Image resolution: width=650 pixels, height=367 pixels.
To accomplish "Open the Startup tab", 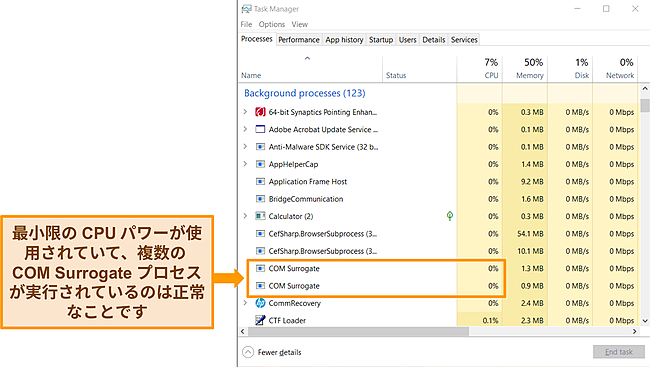I will 381,40.
